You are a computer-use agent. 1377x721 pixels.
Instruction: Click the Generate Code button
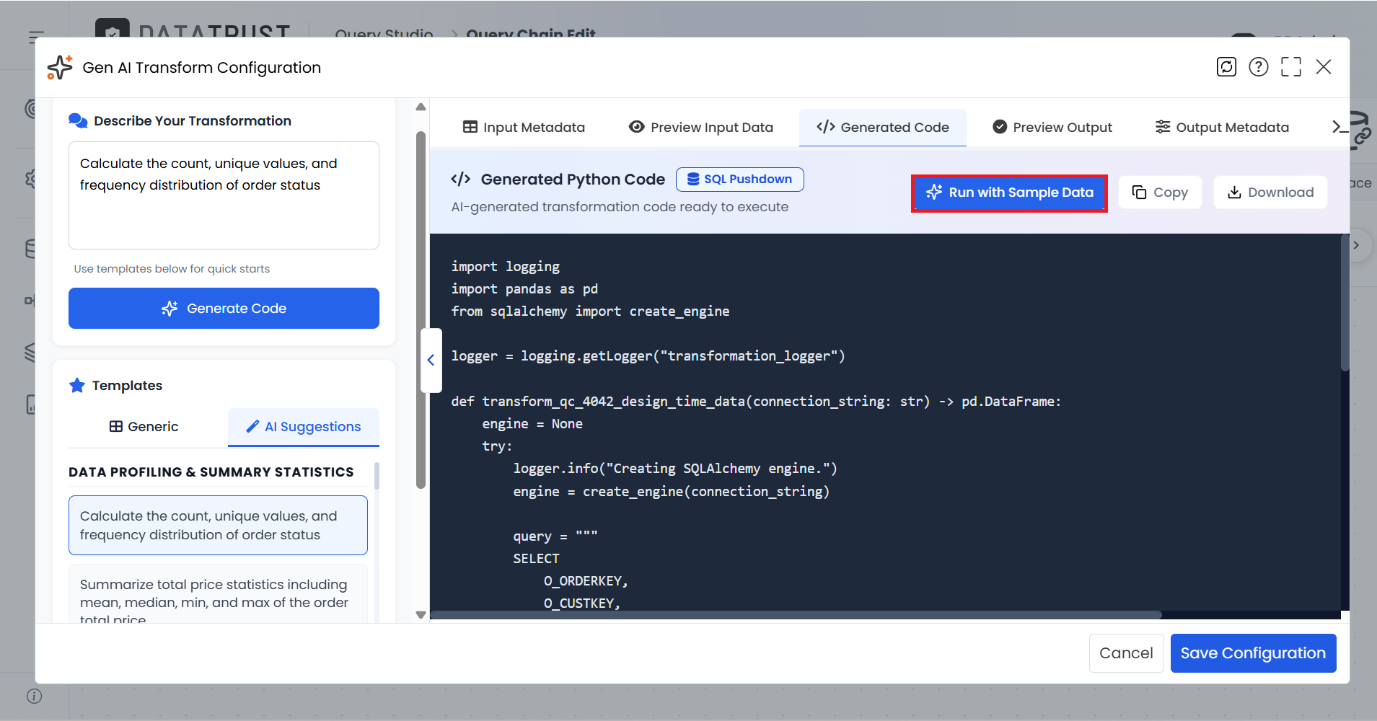point(224,308)
